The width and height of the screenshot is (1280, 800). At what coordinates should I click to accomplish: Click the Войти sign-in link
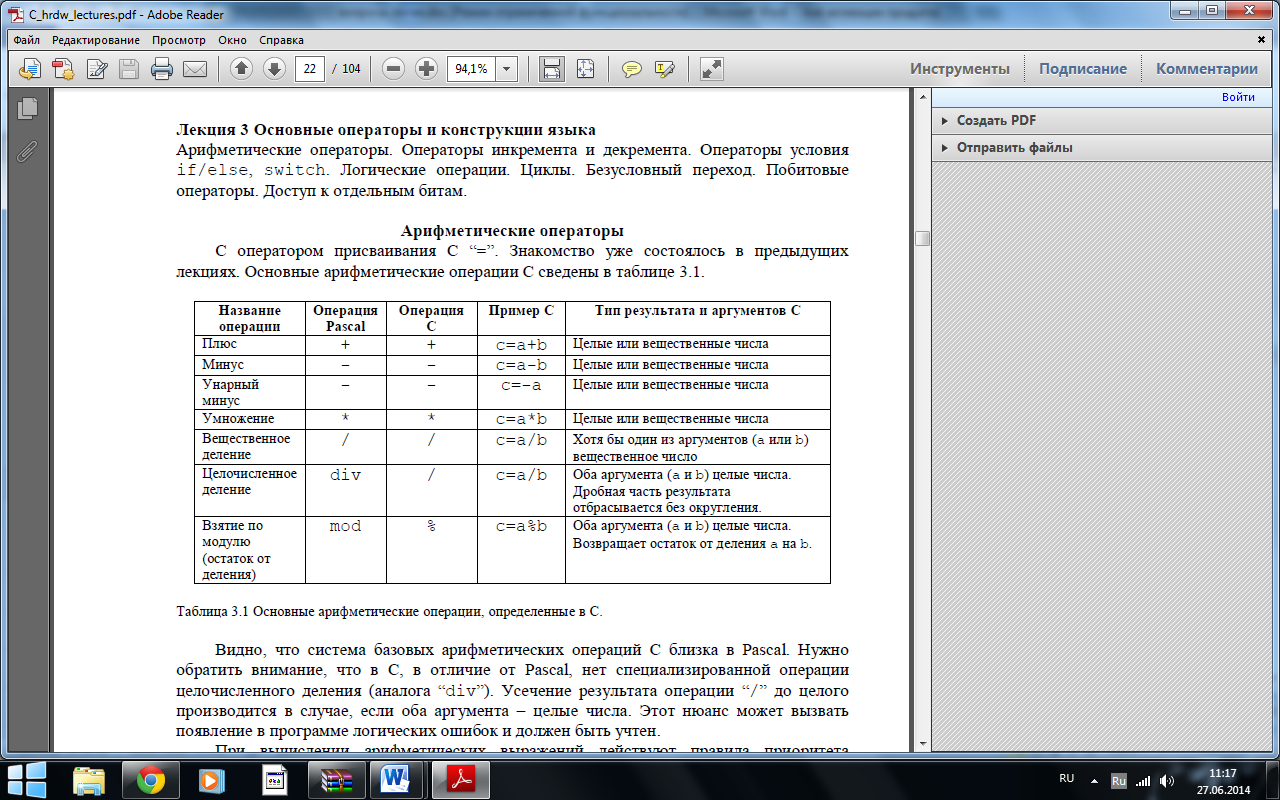(x=1238, y=97)
